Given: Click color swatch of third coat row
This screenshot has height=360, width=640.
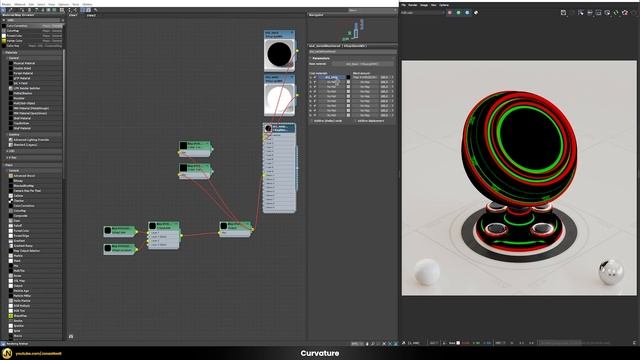Looking at the screenshot, I should 348,87.
